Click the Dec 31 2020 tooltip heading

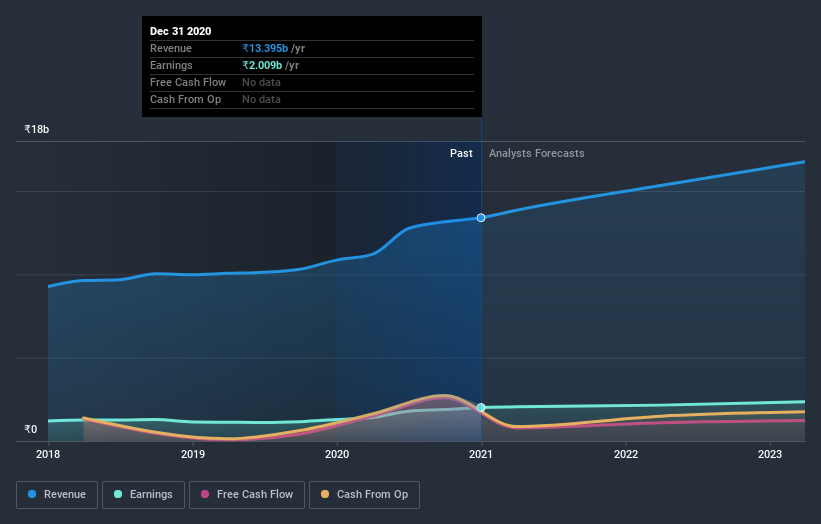[x=181, y=31]
